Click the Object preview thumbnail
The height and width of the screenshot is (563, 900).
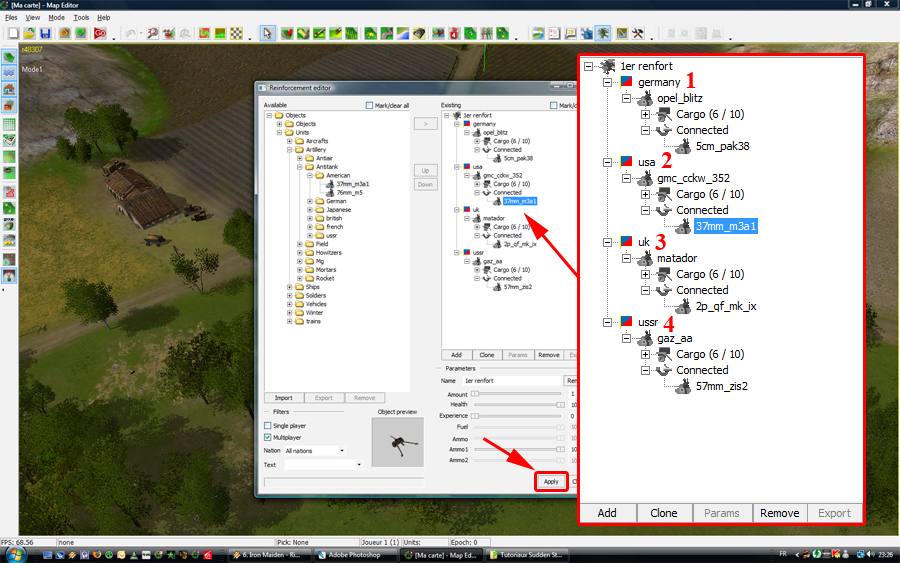[397, 442]
